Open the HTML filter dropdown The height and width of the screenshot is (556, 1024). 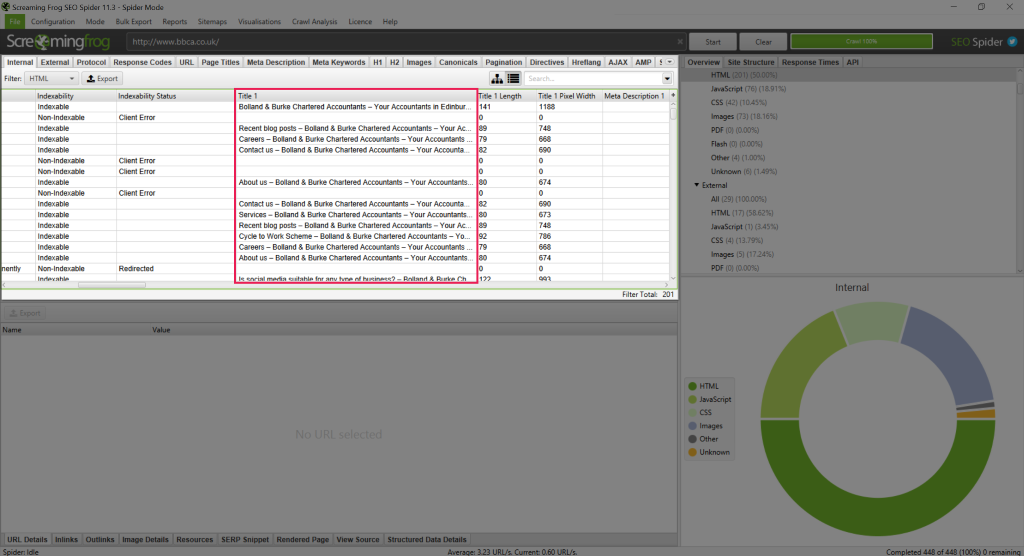tap(51, 78)
